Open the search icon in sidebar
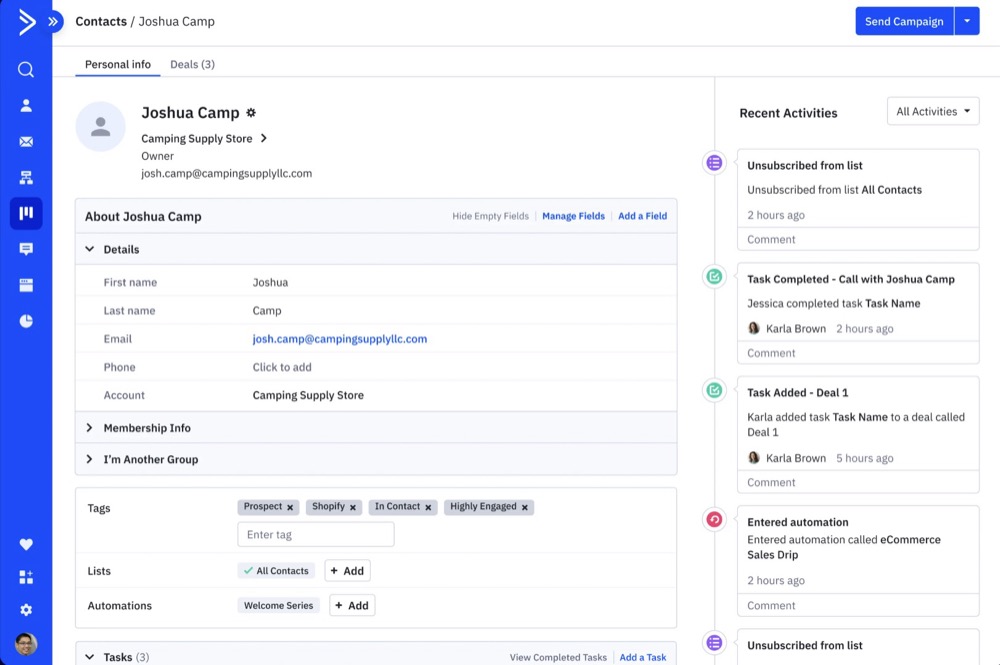Viewport: 1000px width, 665px height. click(x=26, y=69)
